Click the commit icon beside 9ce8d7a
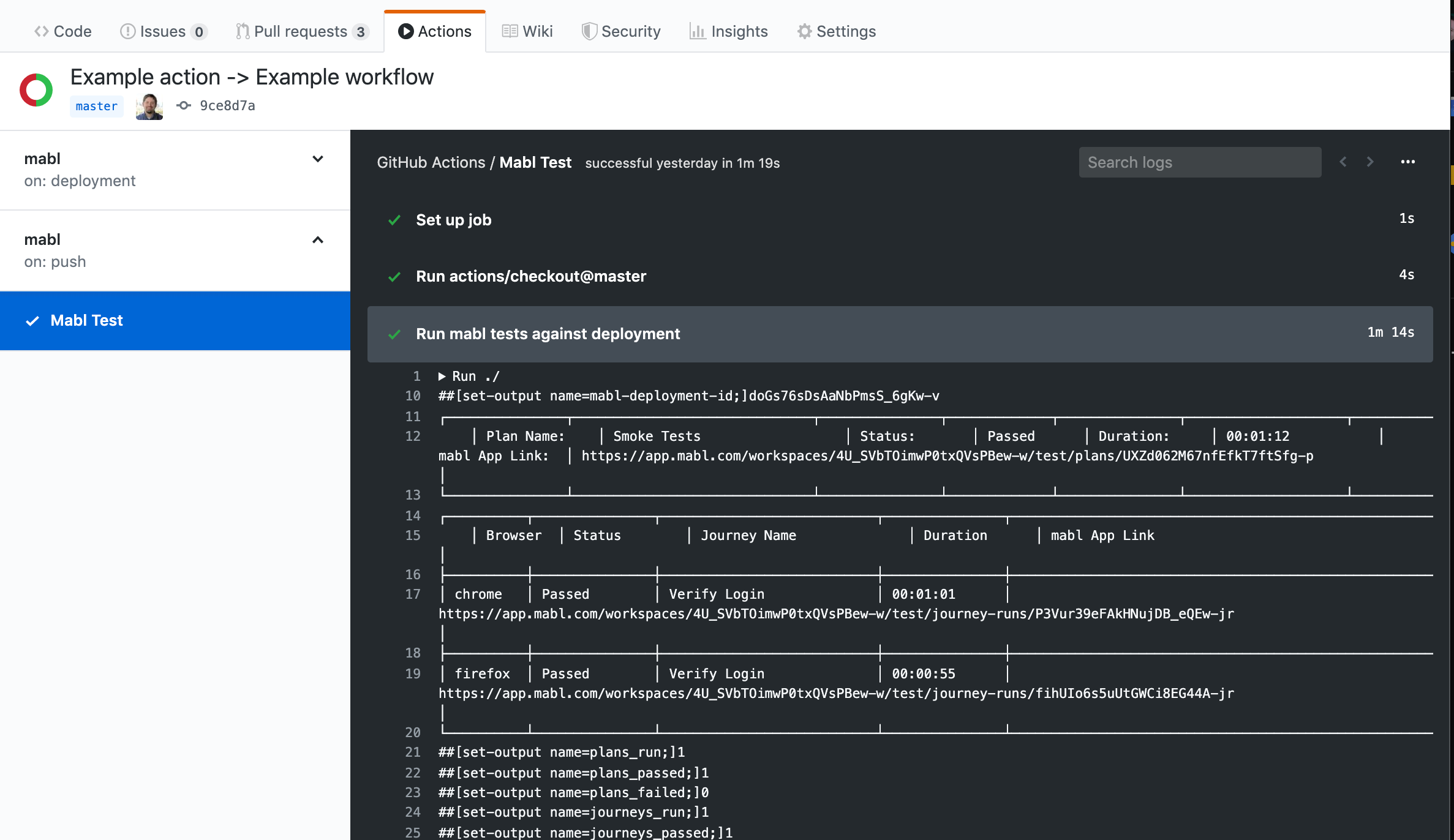Viewport: 1454px width, 840px height. point(184,105)
